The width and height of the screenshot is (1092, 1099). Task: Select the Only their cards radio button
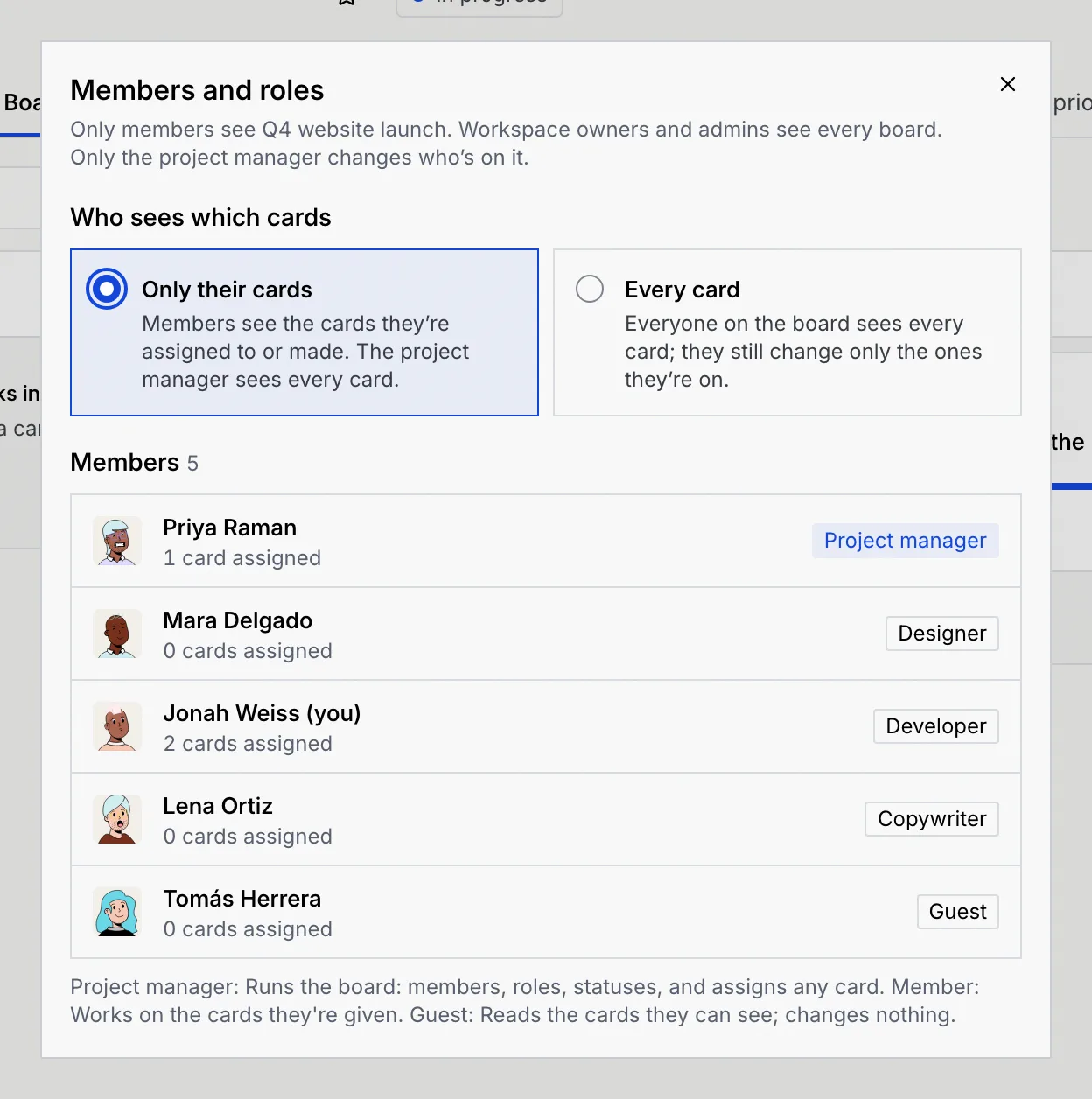pyautogui.click(x=107, y=289)
